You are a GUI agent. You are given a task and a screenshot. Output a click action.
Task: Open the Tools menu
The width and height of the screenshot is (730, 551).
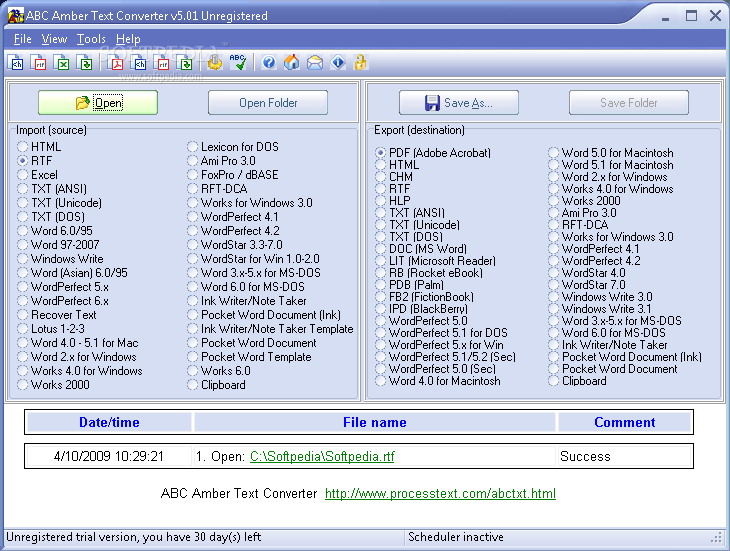point(91,39)
